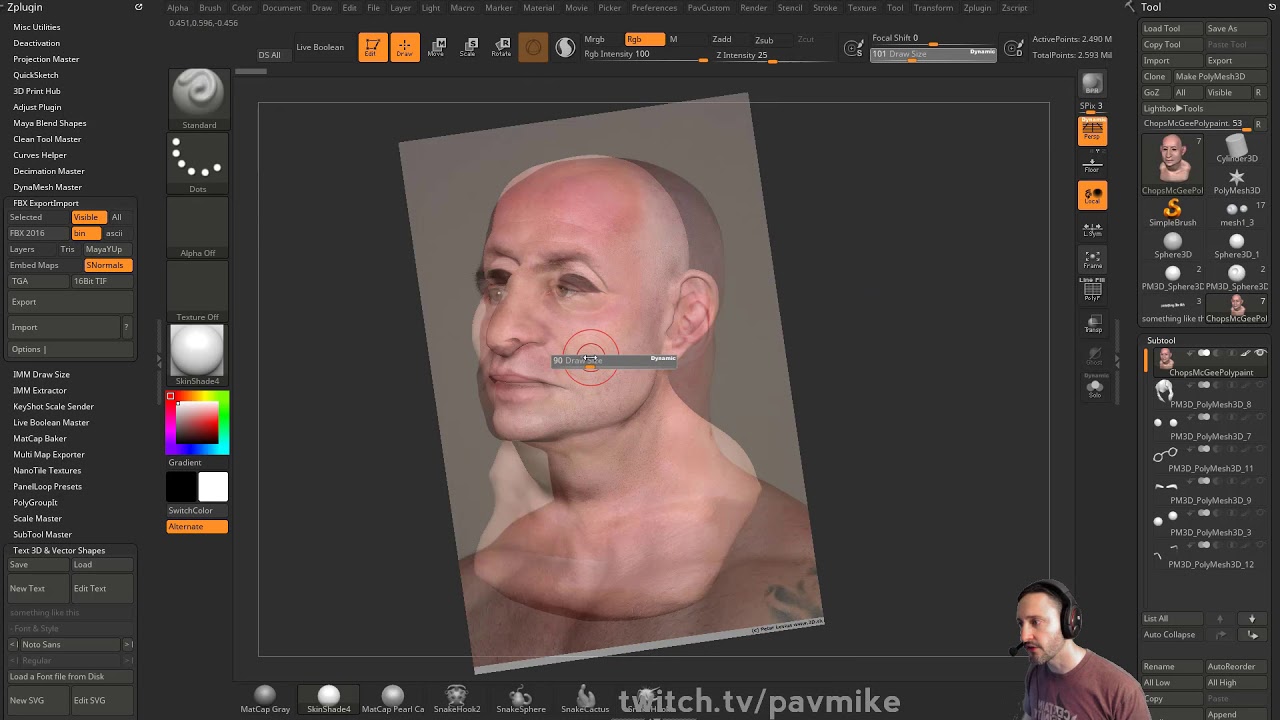Collapse the Subtool panel header

(1161, 340)
